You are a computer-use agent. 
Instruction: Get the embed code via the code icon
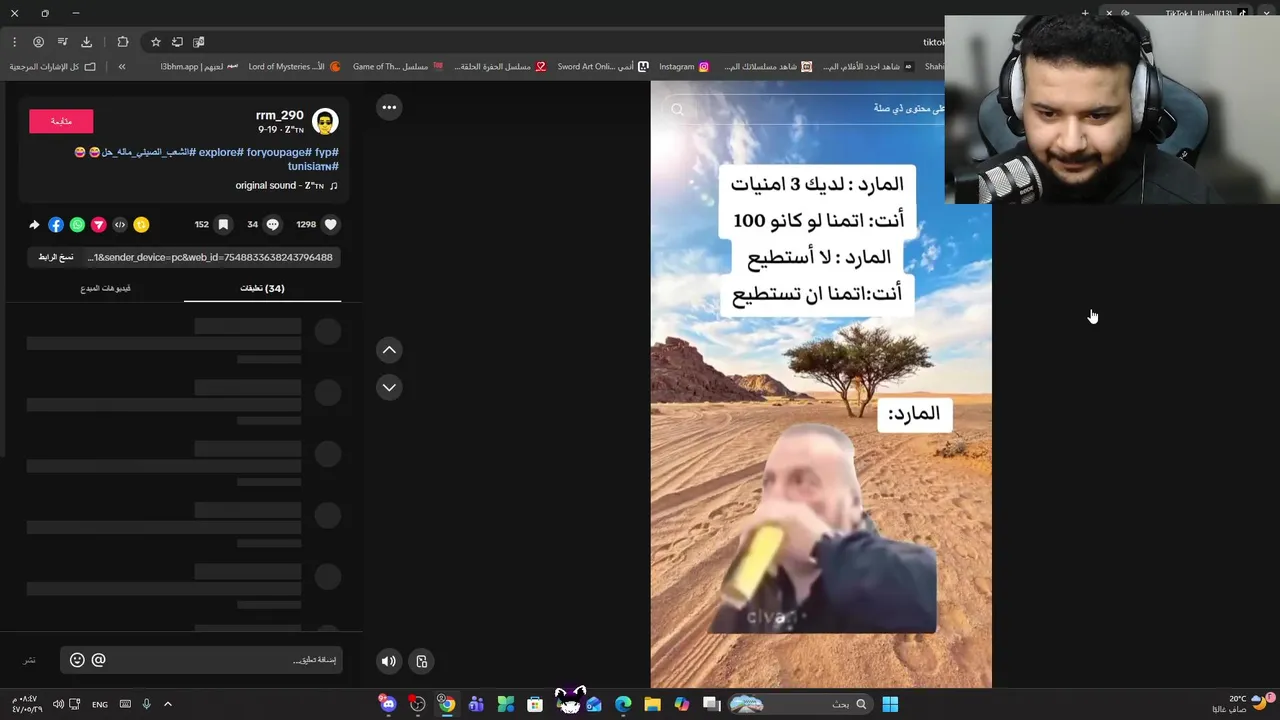(x=120, y=225)
